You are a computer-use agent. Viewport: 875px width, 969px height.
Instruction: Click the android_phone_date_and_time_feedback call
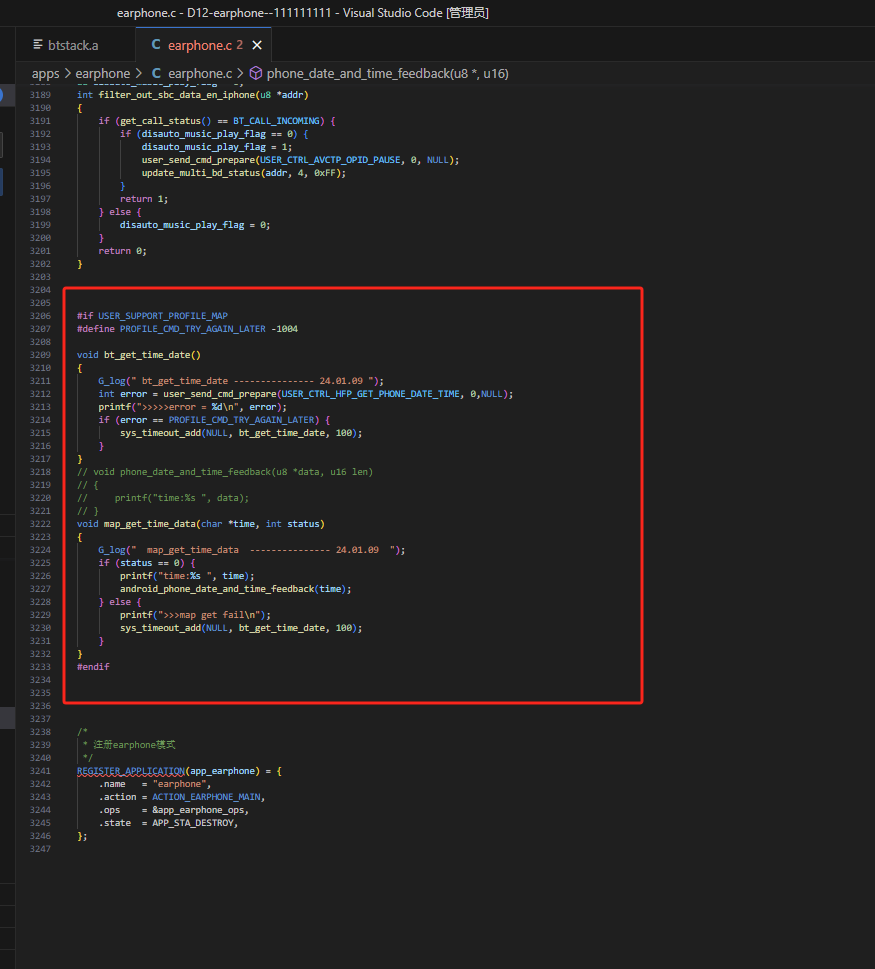(x=235, y=589)
